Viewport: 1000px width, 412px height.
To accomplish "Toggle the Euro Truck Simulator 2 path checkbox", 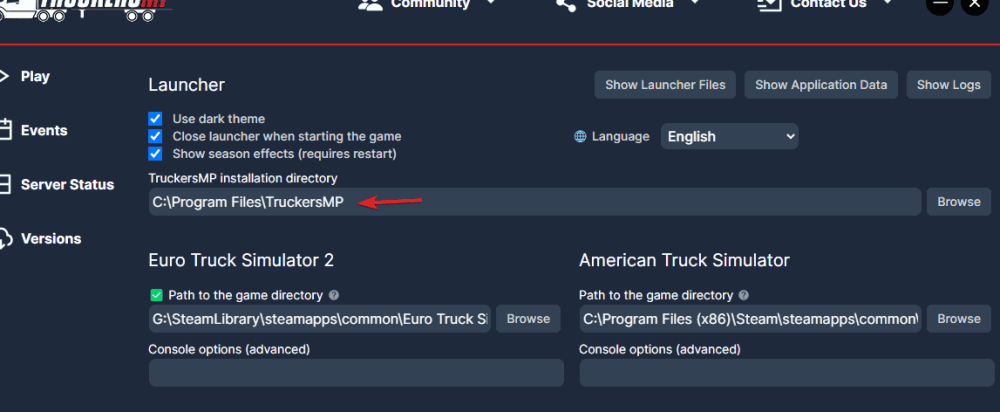I will tap(156, 295).
